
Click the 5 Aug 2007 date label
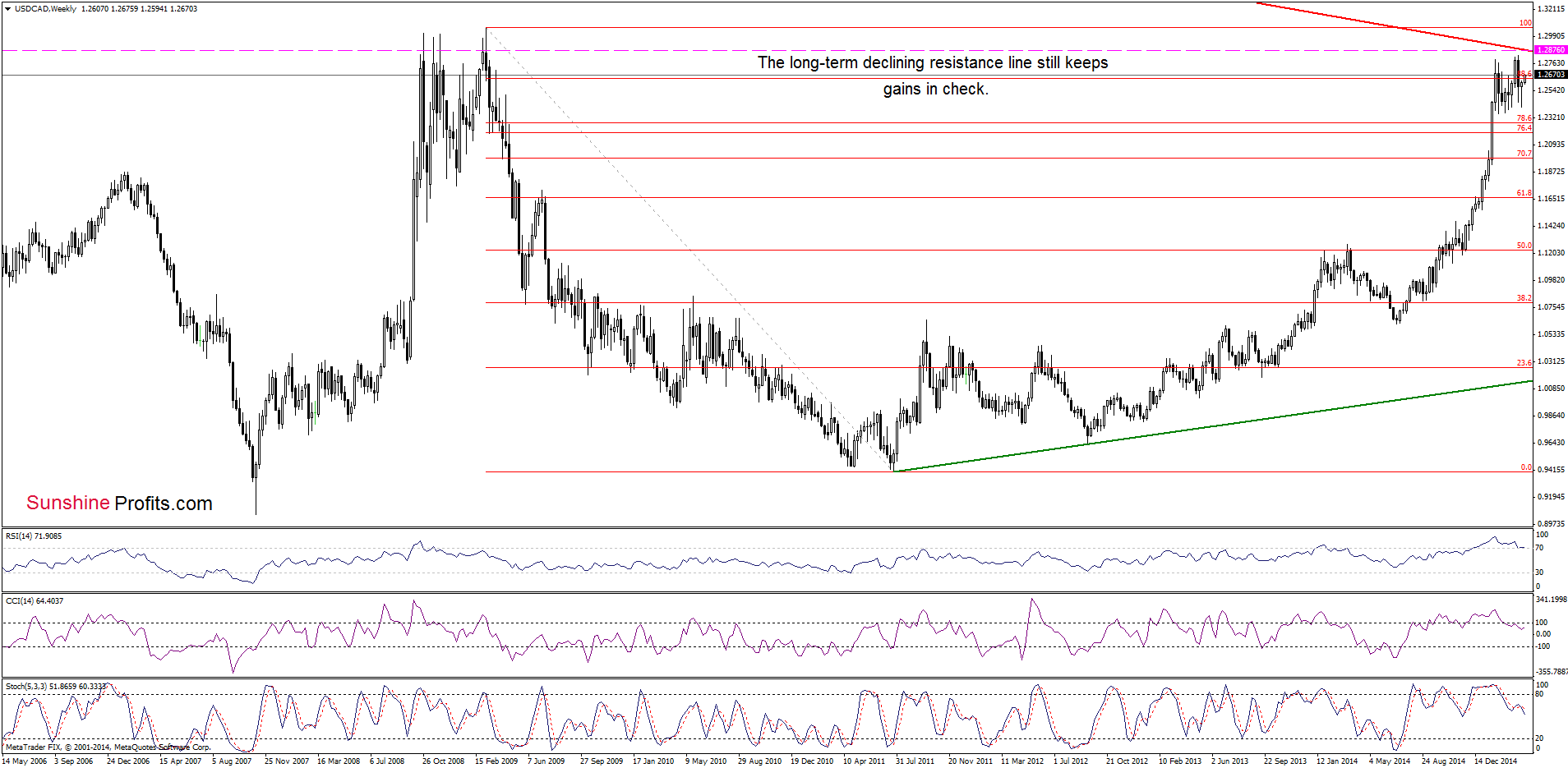point(232,761)
